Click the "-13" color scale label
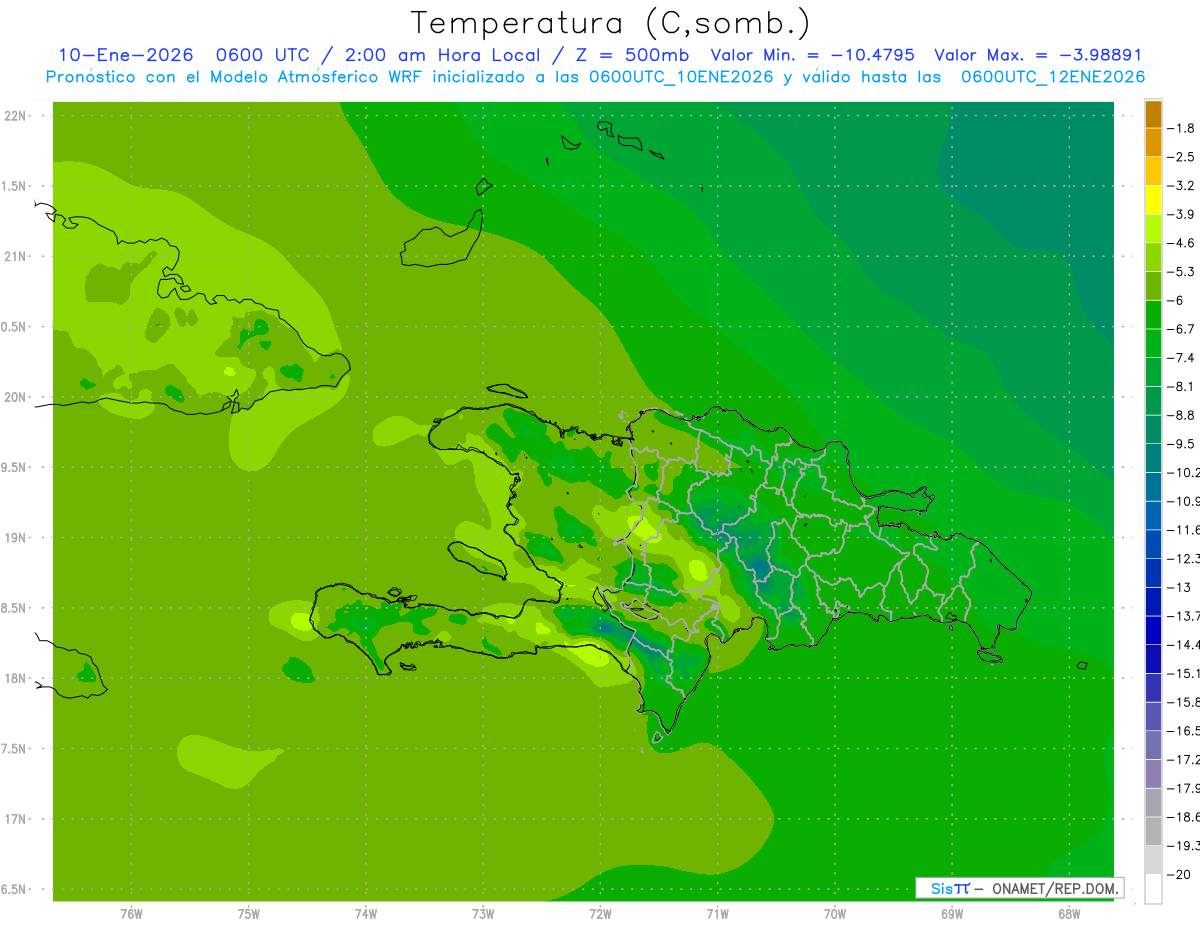The height and width of the screenshot is (927, 1200). (1180, 587)
